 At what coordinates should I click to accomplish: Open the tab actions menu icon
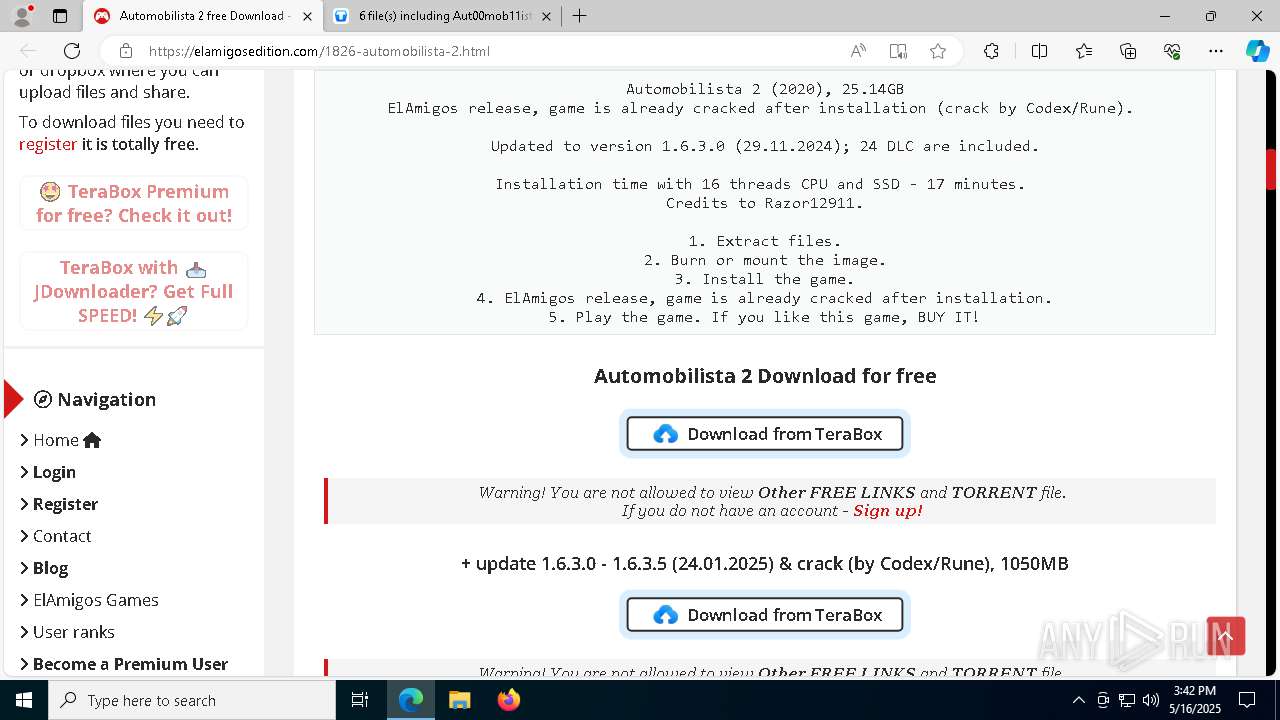point(60,16)
